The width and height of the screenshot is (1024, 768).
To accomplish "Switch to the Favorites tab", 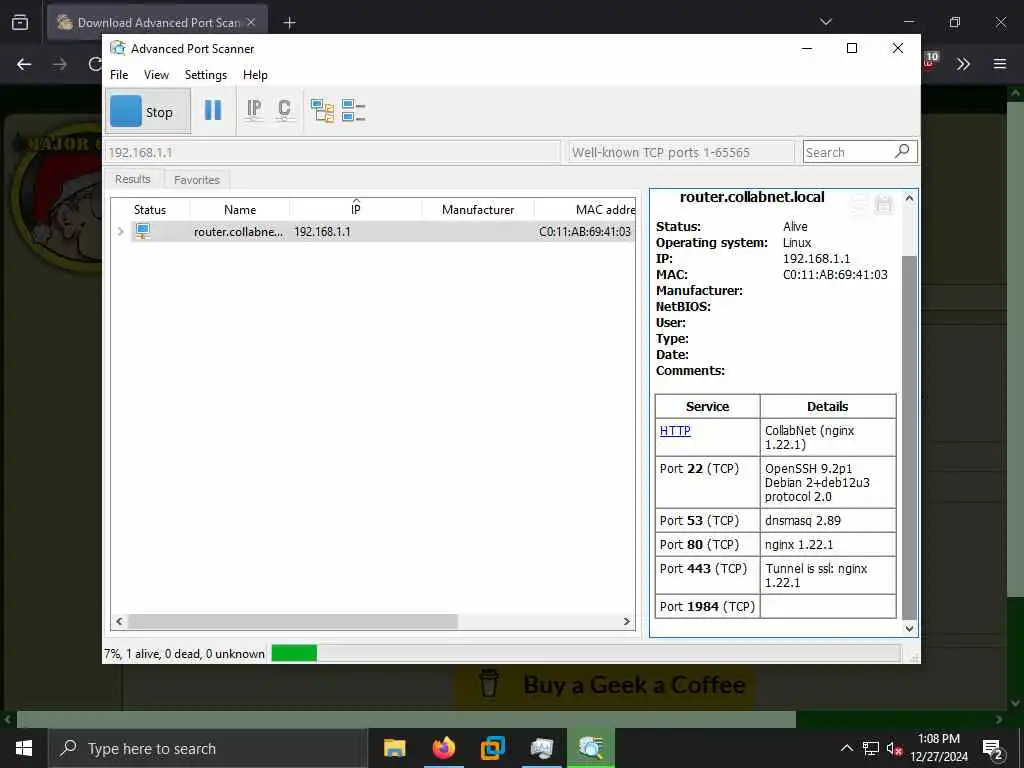I will (197, 180).
